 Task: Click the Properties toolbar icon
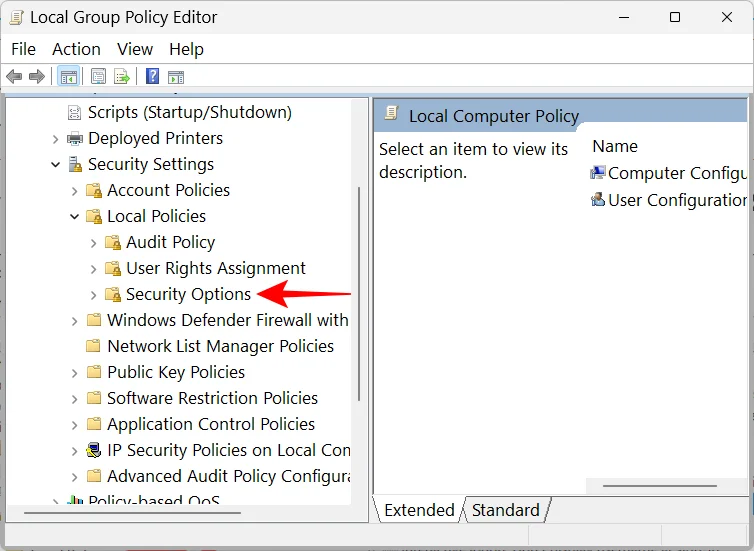click(x=98, y=76)
